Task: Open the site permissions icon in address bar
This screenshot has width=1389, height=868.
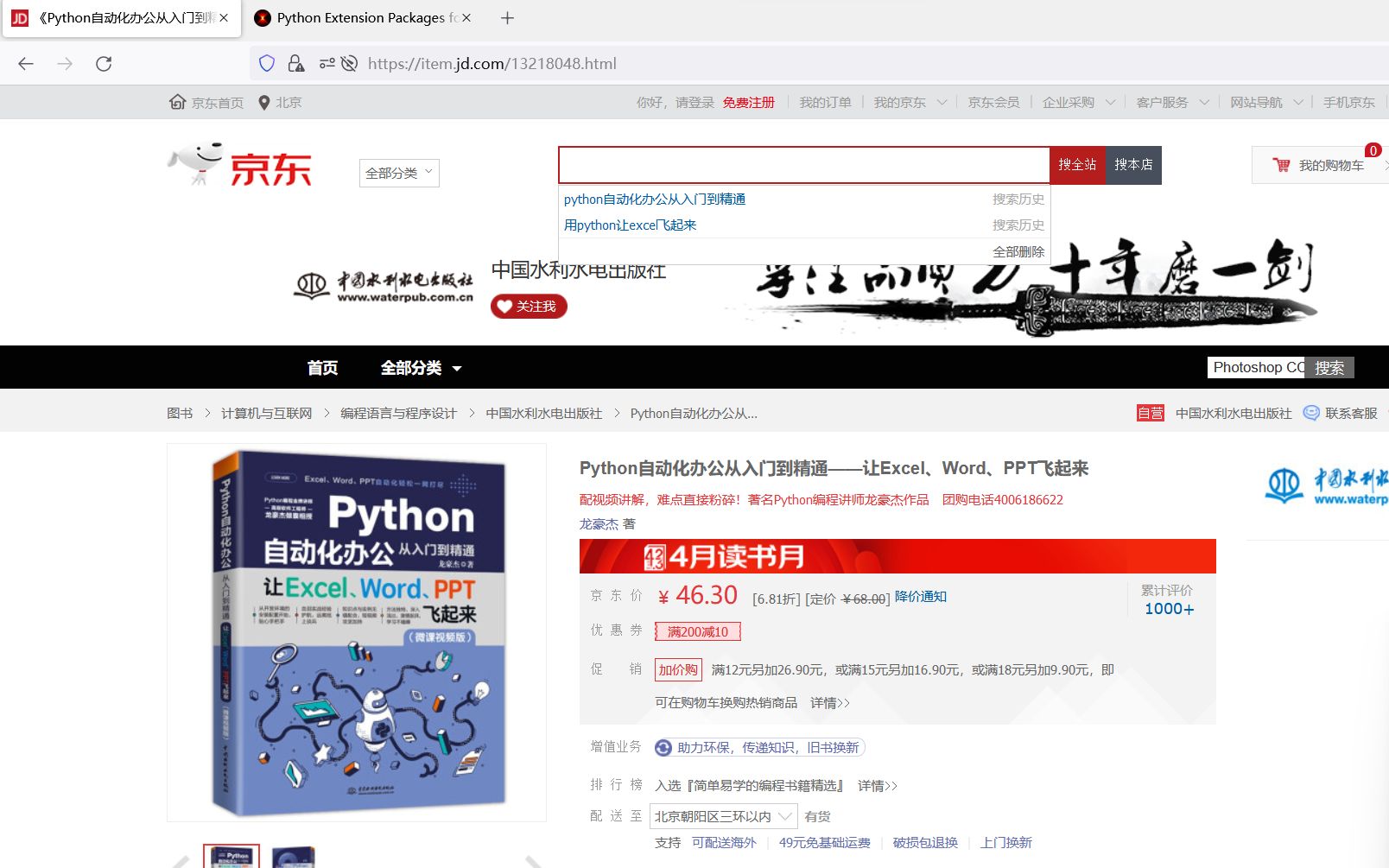Action: pos(327,63)
